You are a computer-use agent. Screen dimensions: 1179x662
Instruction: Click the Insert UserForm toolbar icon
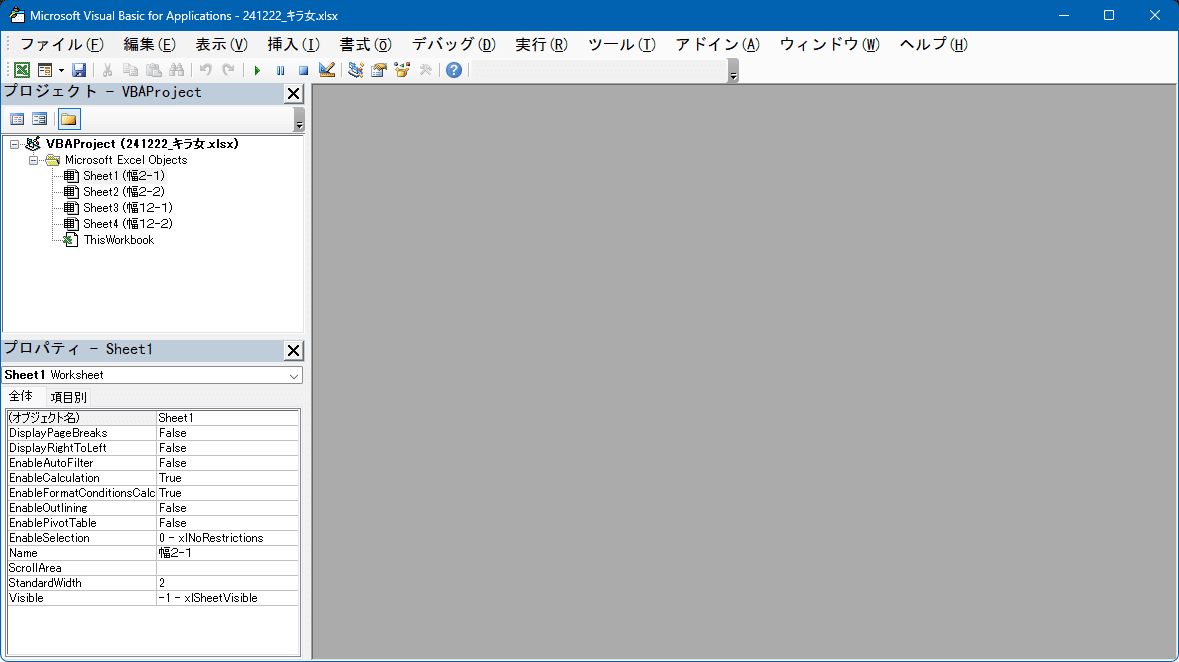[45, 70]
